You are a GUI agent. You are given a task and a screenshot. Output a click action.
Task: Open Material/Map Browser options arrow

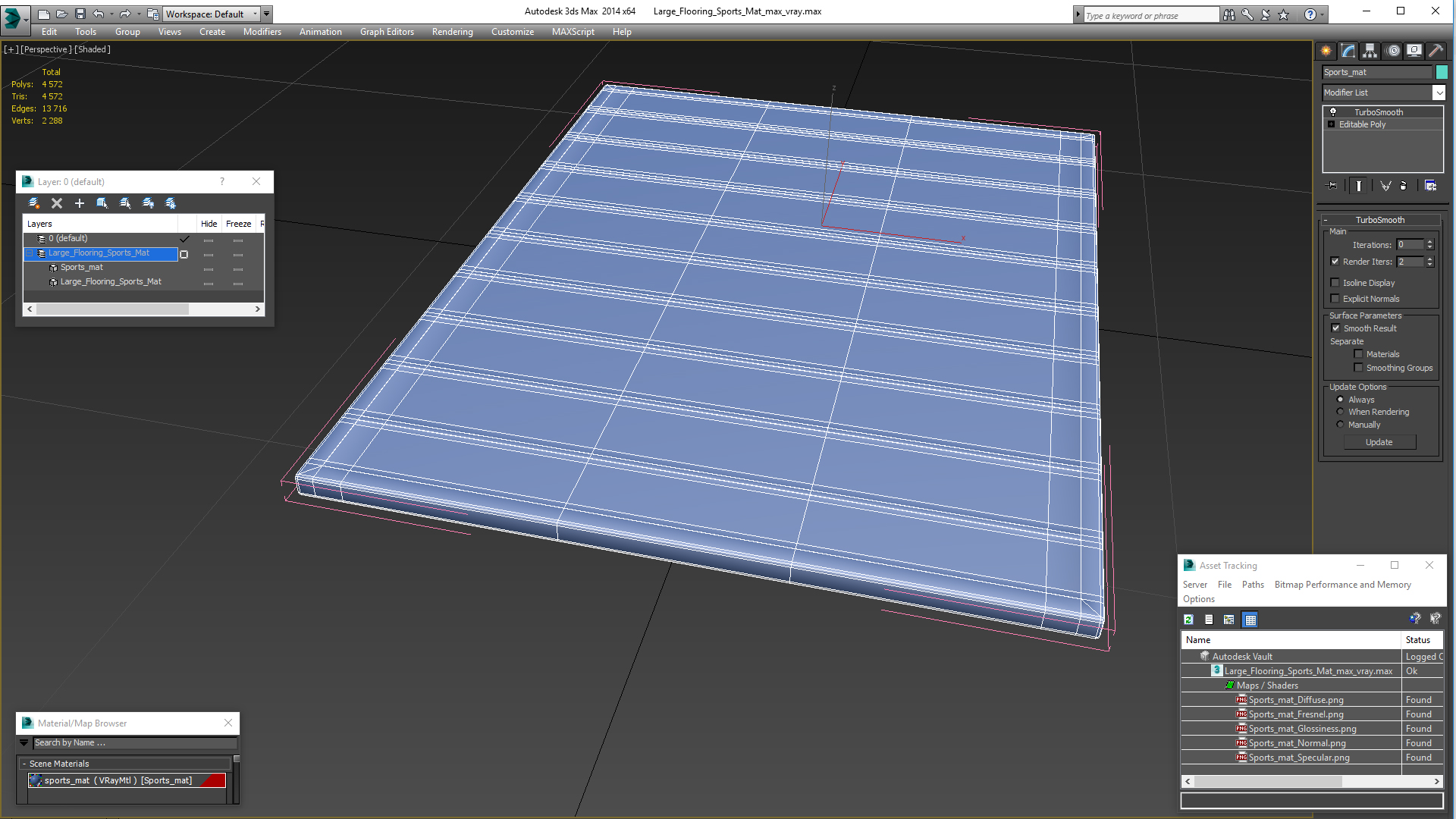24,742
